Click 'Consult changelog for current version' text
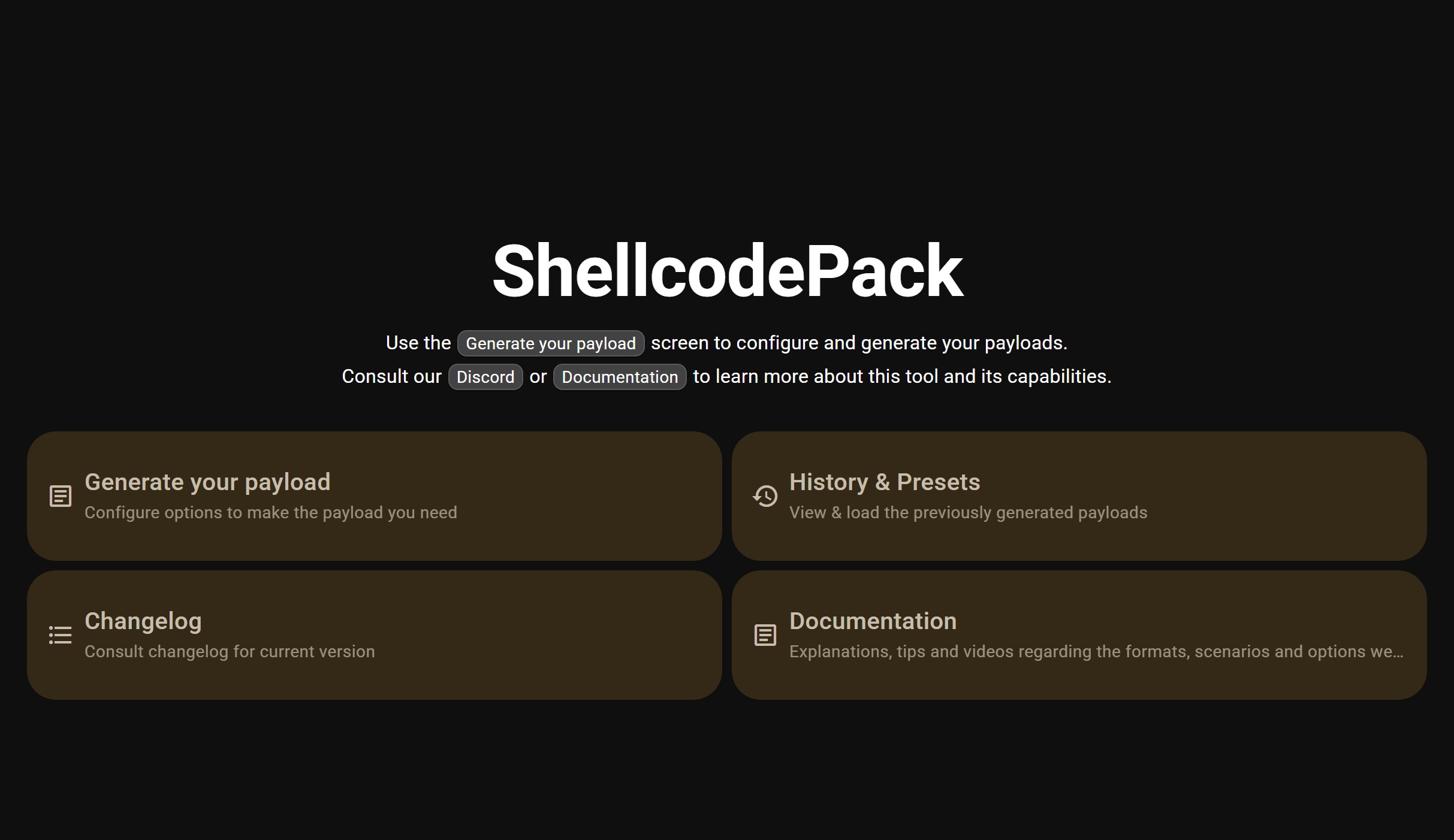 230,652
